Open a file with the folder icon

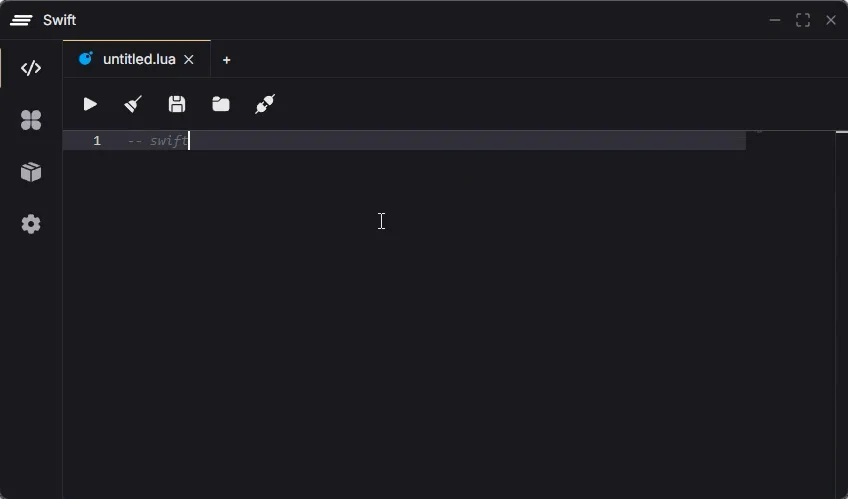pyautogui.click(x=221, y=104)
